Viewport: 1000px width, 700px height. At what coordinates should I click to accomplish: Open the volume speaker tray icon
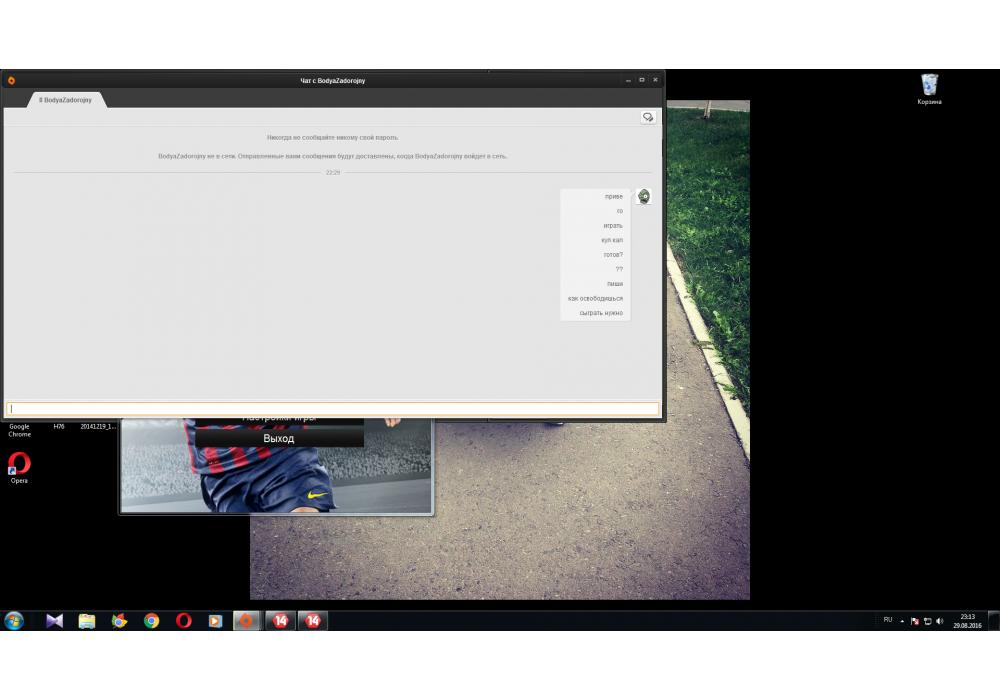[939, 621]
